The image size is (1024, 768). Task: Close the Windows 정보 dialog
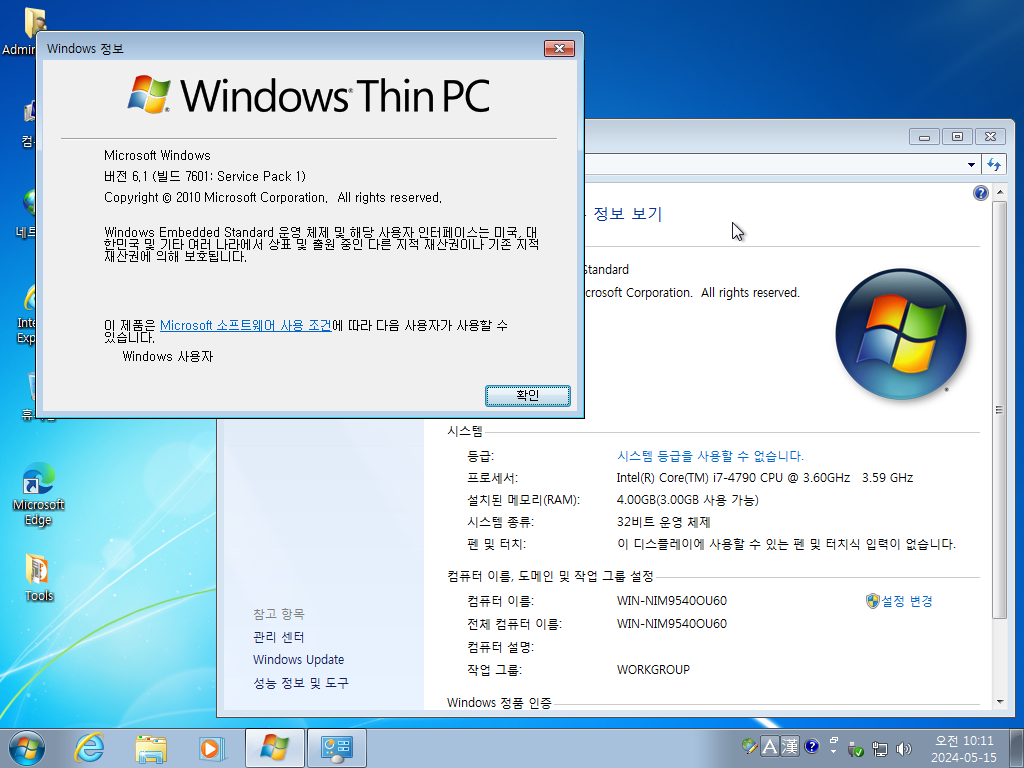[559, 48]
